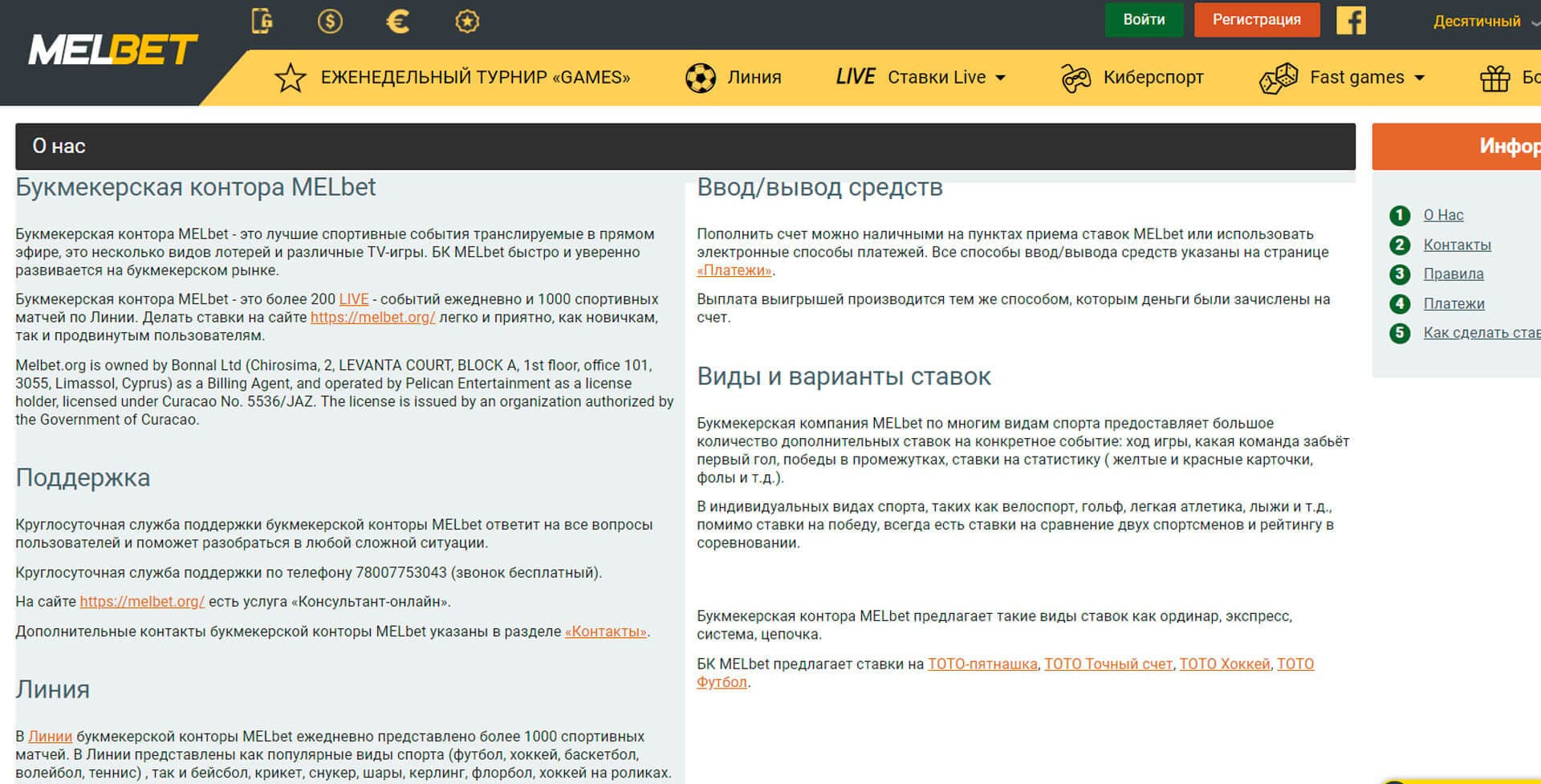Select Контакты in the info sidebar

(1457, 245)
